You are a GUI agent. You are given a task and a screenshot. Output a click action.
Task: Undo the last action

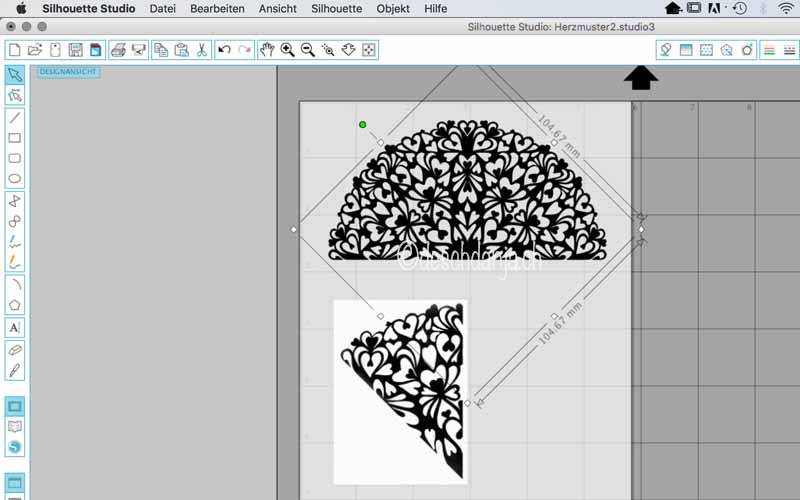point(224,49)
